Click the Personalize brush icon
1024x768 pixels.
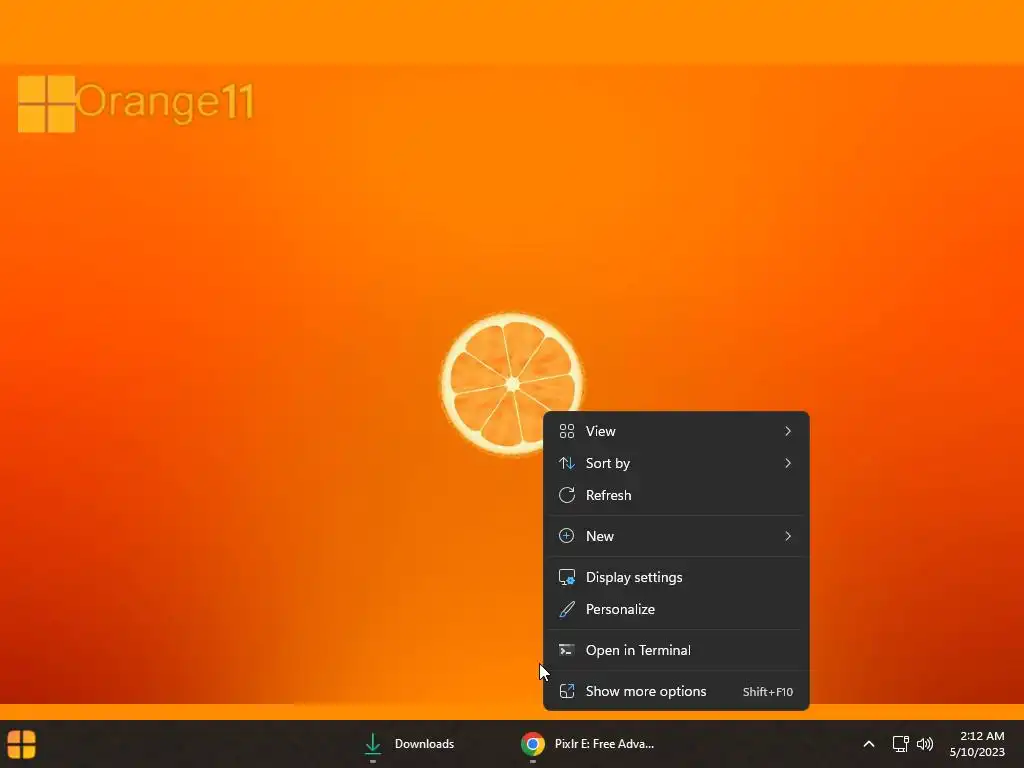[567, 609]
